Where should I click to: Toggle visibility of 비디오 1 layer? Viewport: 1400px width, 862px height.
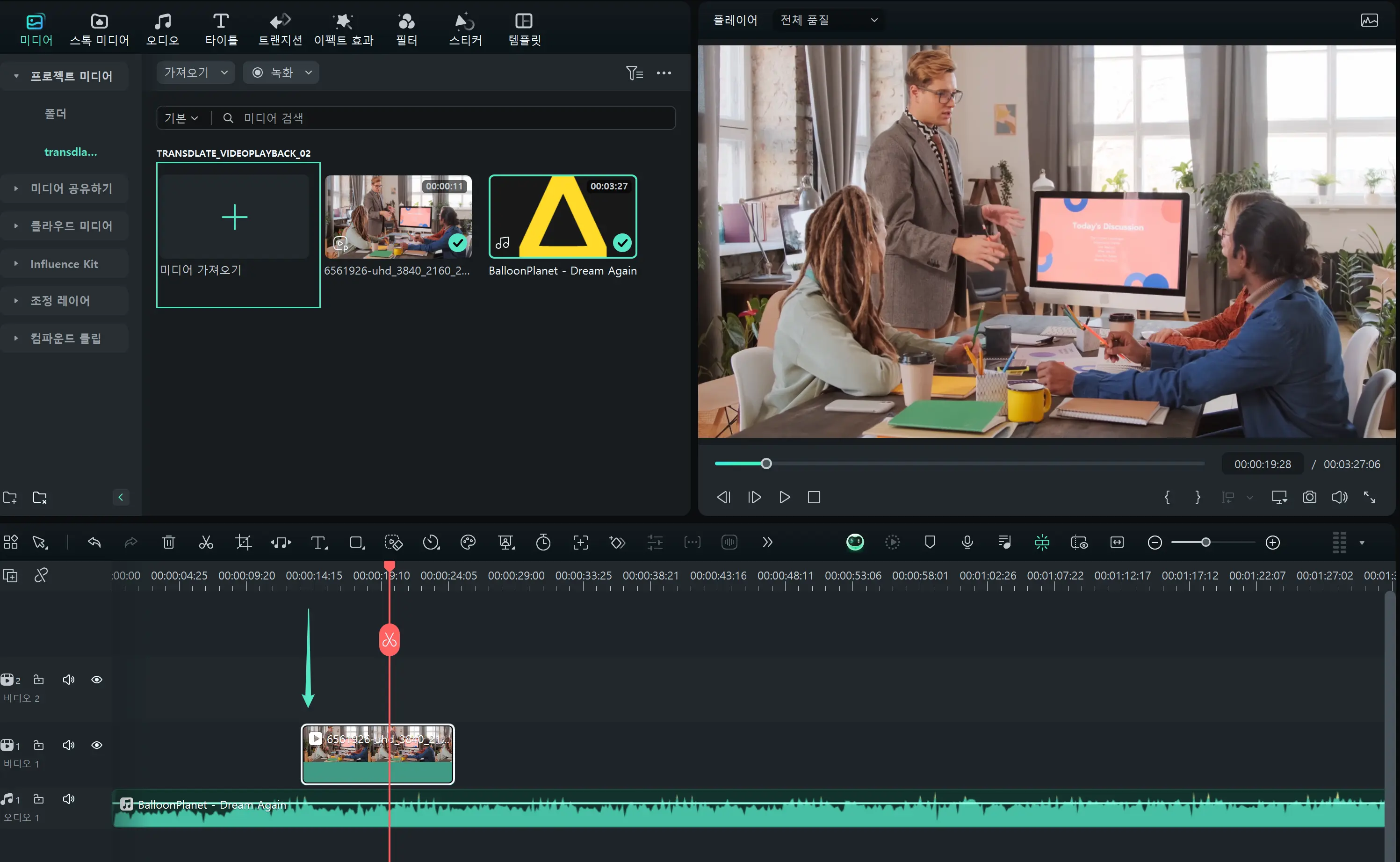click(x=97, y=745)
